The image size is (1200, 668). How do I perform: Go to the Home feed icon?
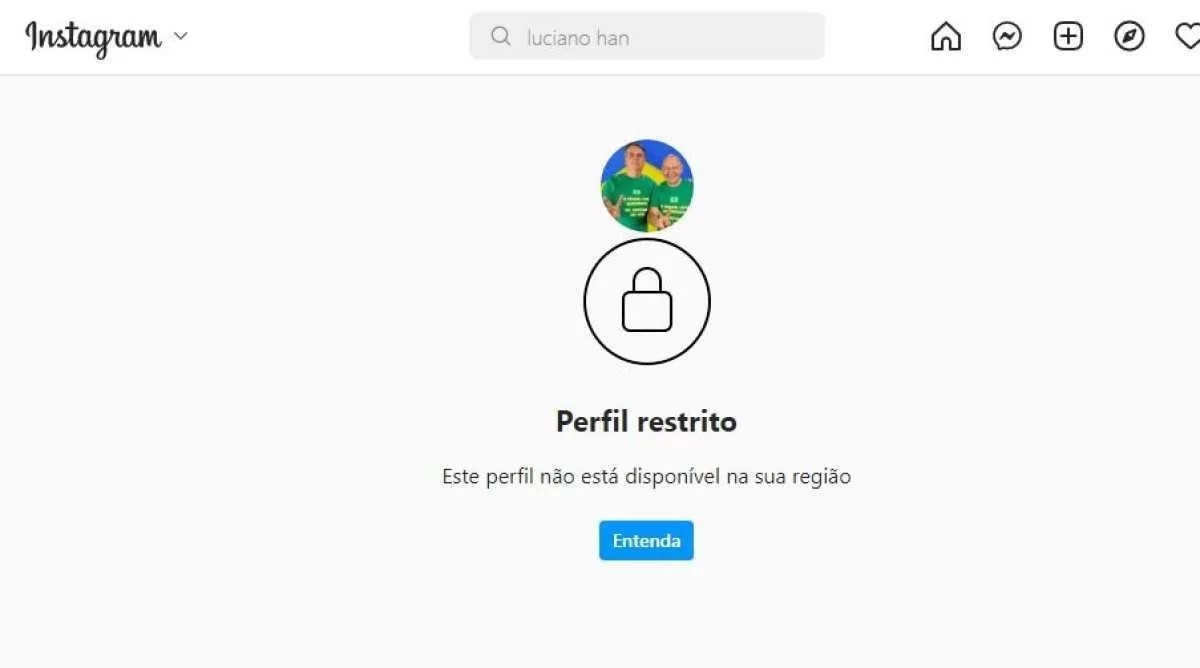[946, 37]
